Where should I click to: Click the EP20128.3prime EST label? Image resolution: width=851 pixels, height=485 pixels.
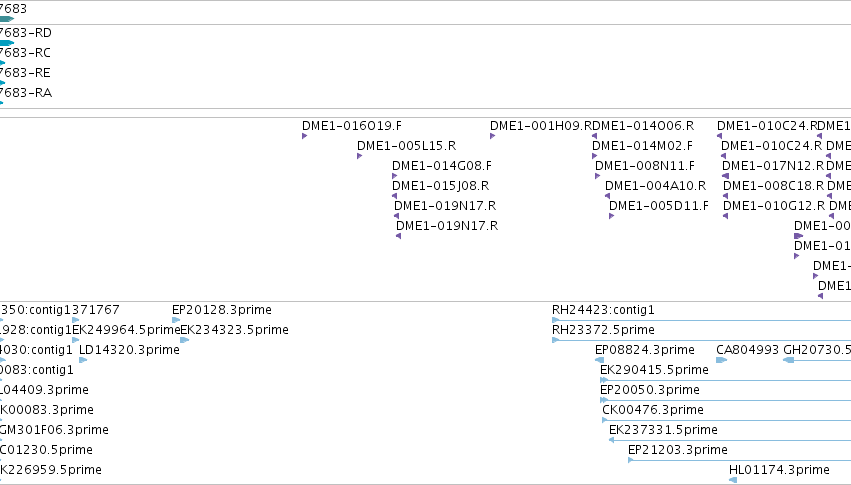click(222, 310)
